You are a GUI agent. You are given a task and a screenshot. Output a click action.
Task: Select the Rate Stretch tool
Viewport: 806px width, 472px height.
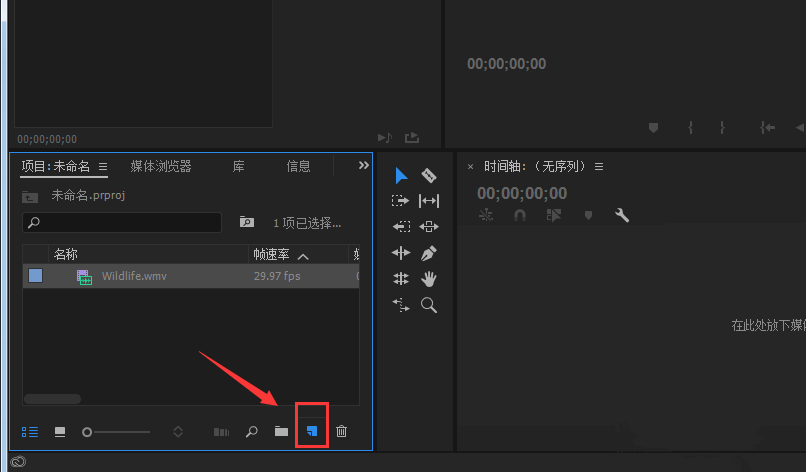click(x=401, y=305)
